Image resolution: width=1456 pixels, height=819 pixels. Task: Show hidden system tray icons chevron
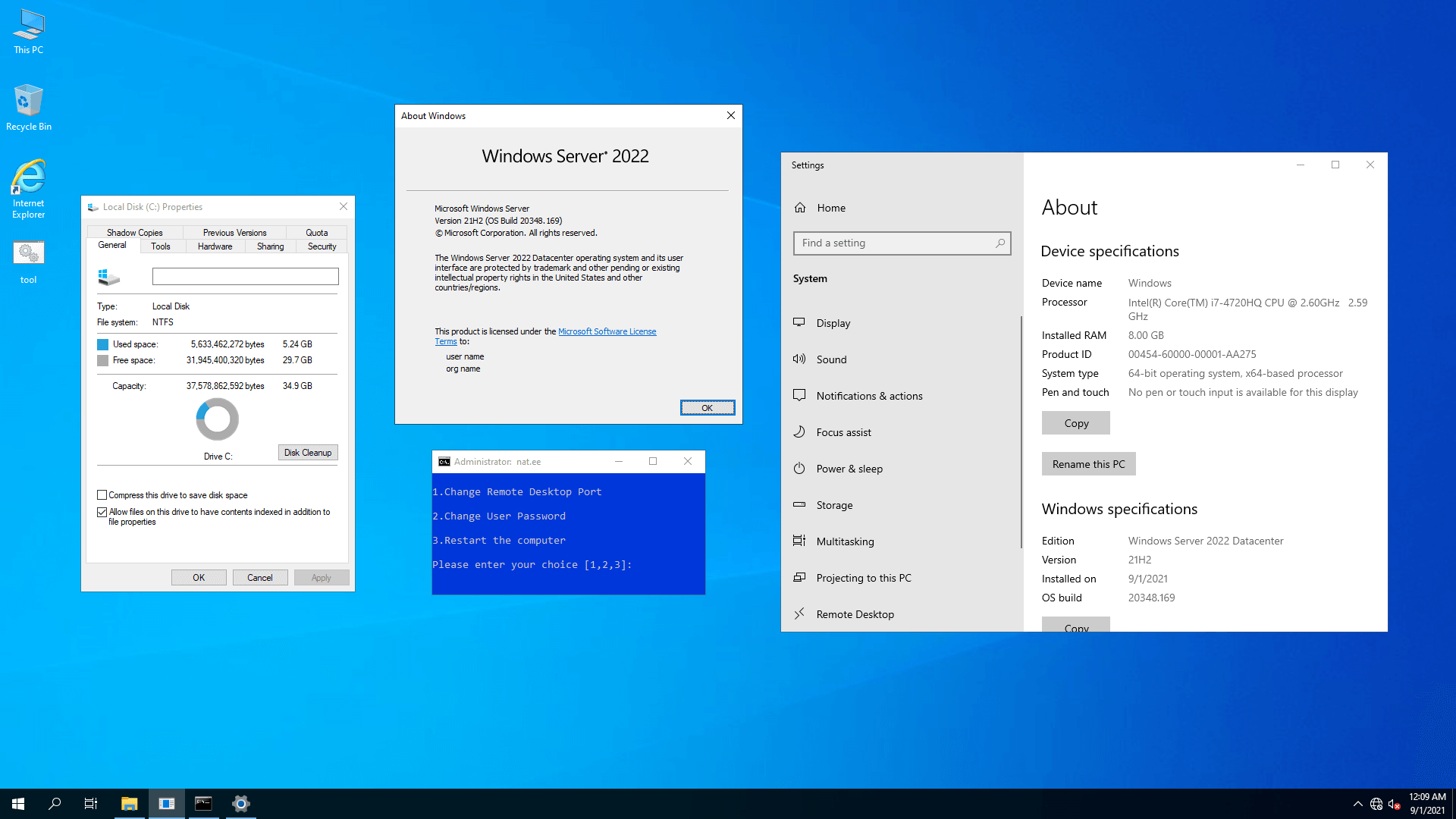point(1357,804)
